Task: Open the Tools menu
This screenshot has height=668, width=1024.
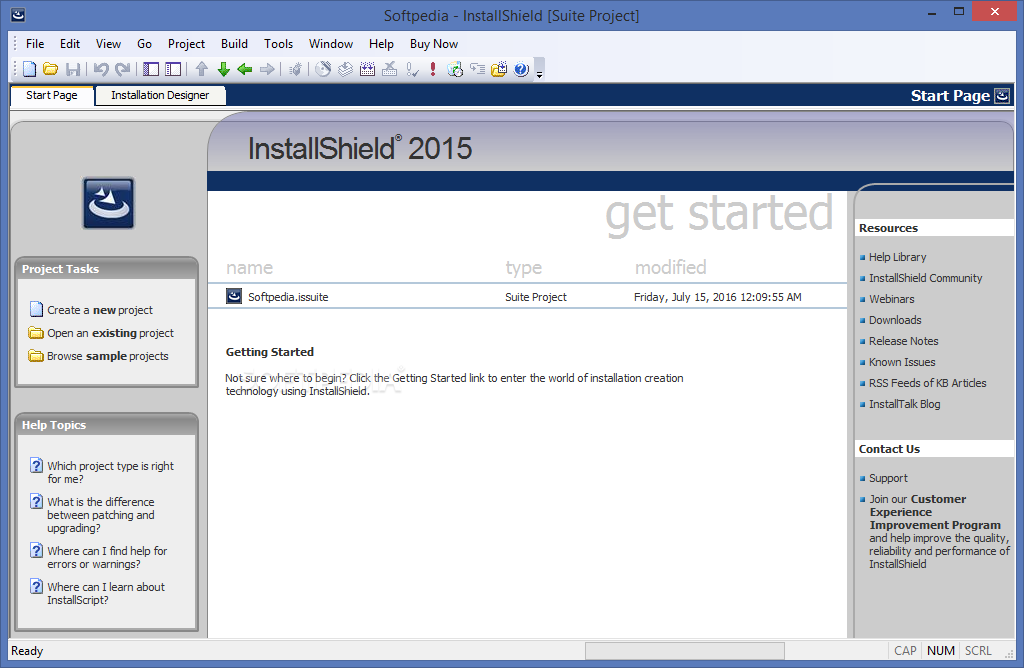Action: tap(278, 44)
